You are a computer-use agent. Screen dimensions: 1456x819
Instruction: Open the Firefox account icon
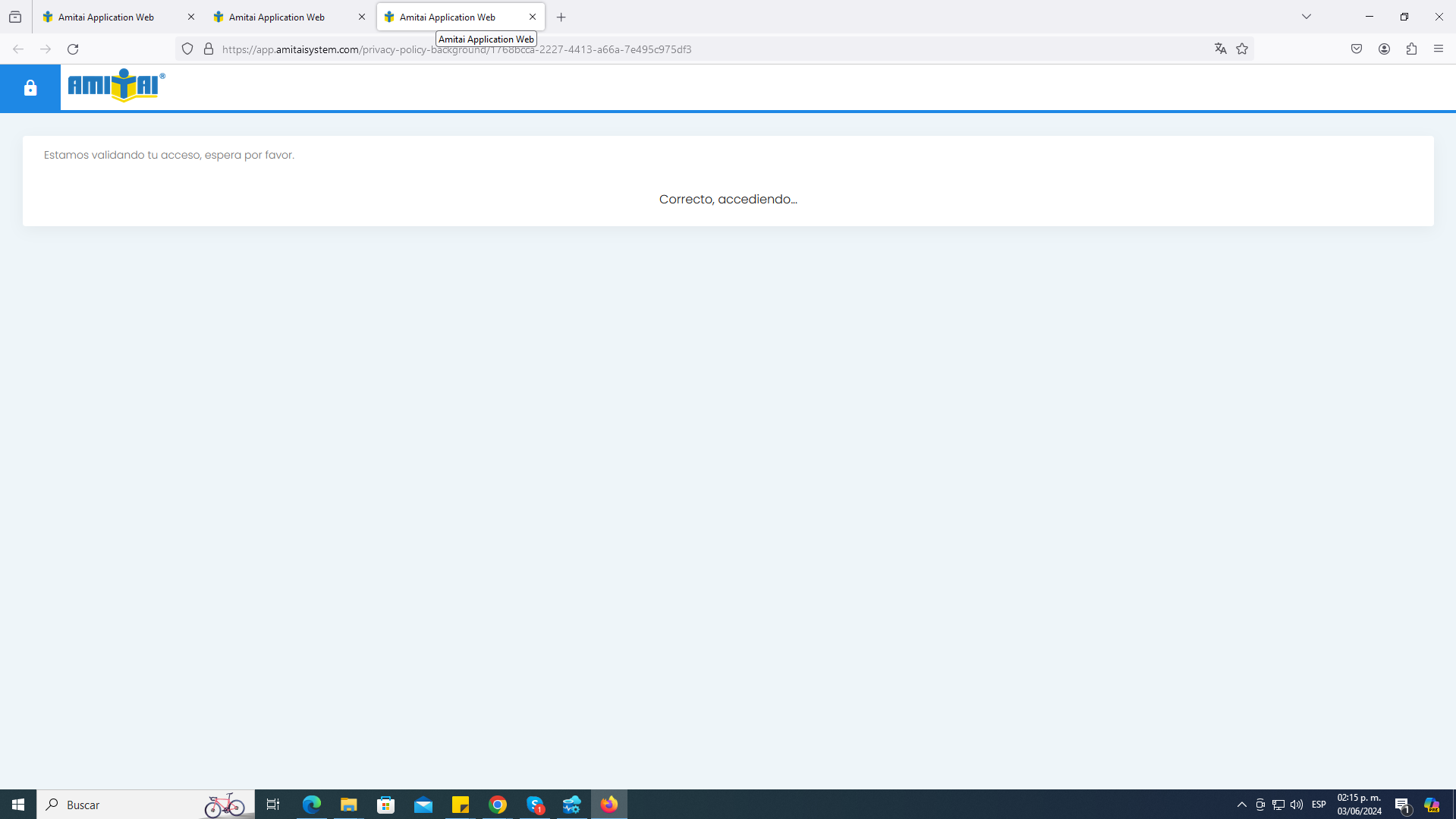coord(1384,49)
